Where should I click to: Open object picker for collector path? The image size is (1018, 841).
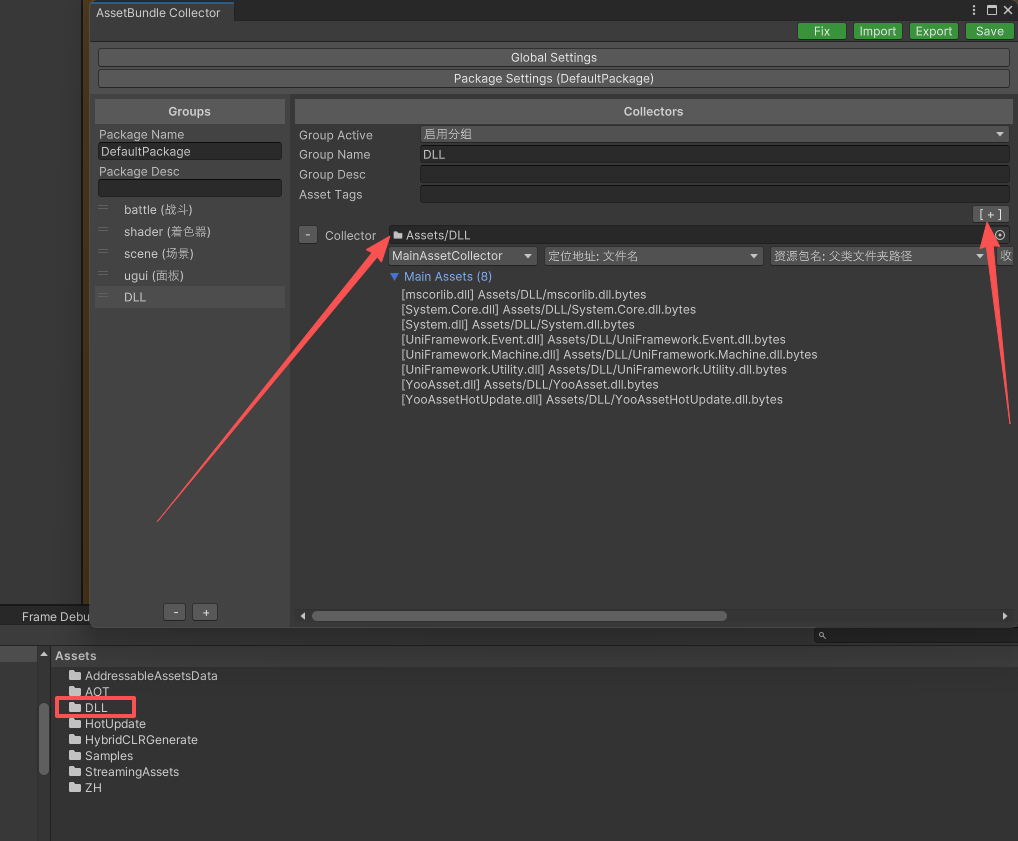1000,235
